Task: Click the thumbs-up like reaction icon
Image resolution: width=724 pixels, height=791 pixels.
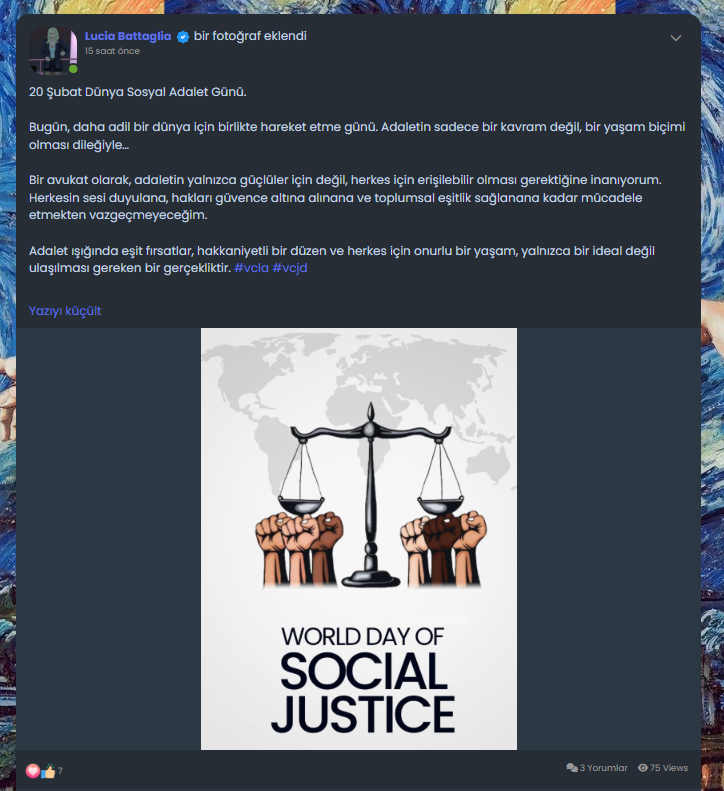Action: tap(48, 771)
